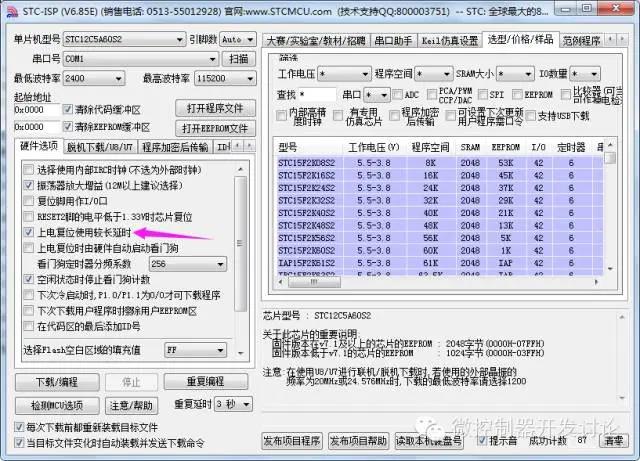Toggle 振荡器放大增益 checkbox
Viewport: 640px width, 461px height.
click(x=29, y=185)
